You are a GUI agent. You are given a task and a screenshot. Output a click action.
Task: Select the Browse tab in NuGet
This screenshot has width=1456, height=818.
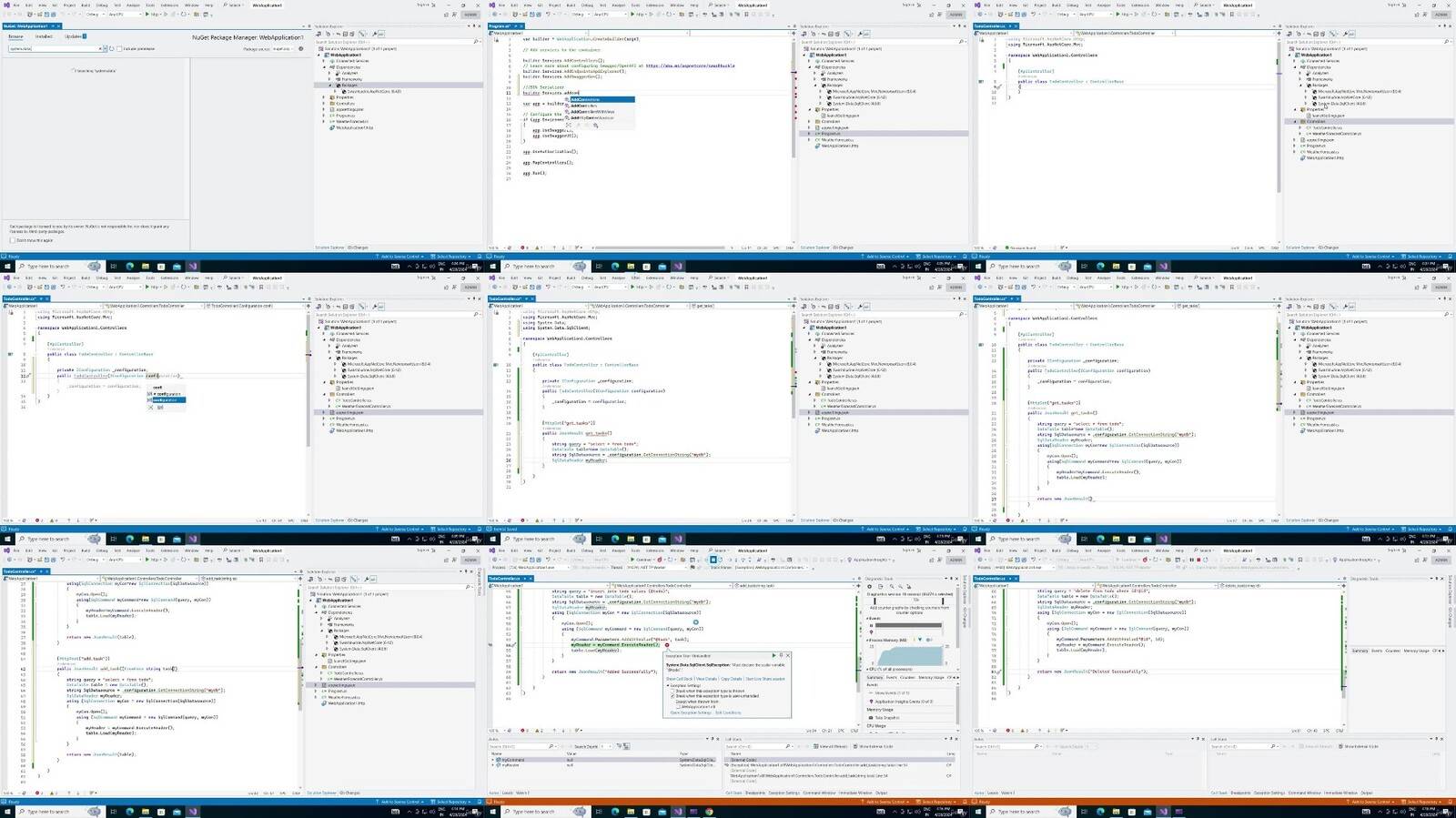pyautogui.click(x=16, y=36)
